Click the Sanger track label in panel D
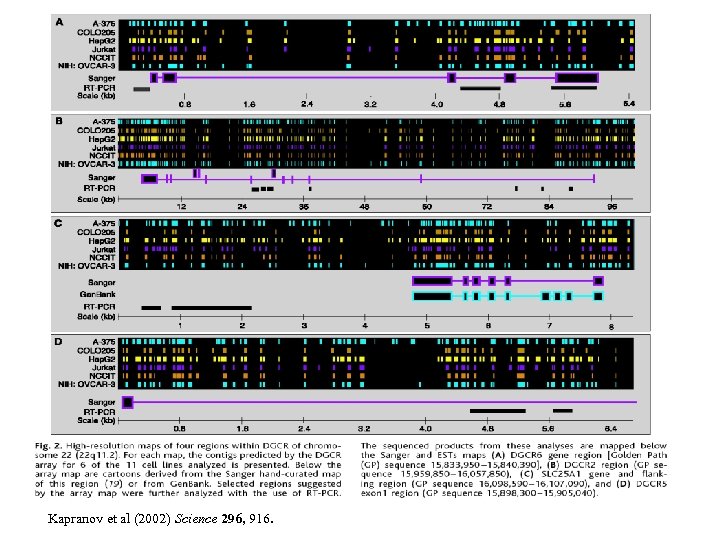The width and height of the screenshot is (720, 540). coord(102,402)
